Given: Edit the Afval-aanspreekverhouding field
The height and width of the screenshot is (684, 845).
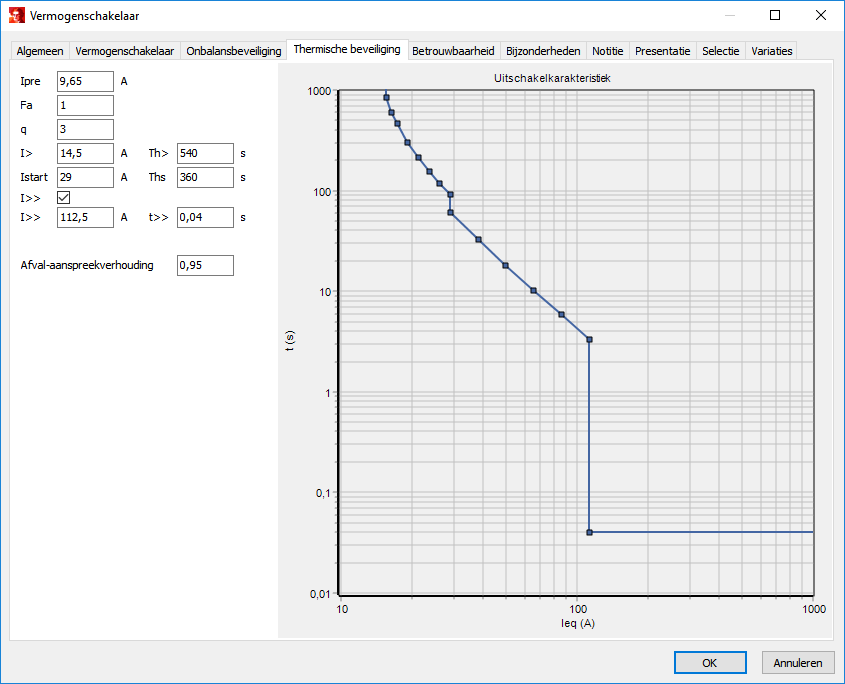Looking at the screenshot, I should click(205, 266).
